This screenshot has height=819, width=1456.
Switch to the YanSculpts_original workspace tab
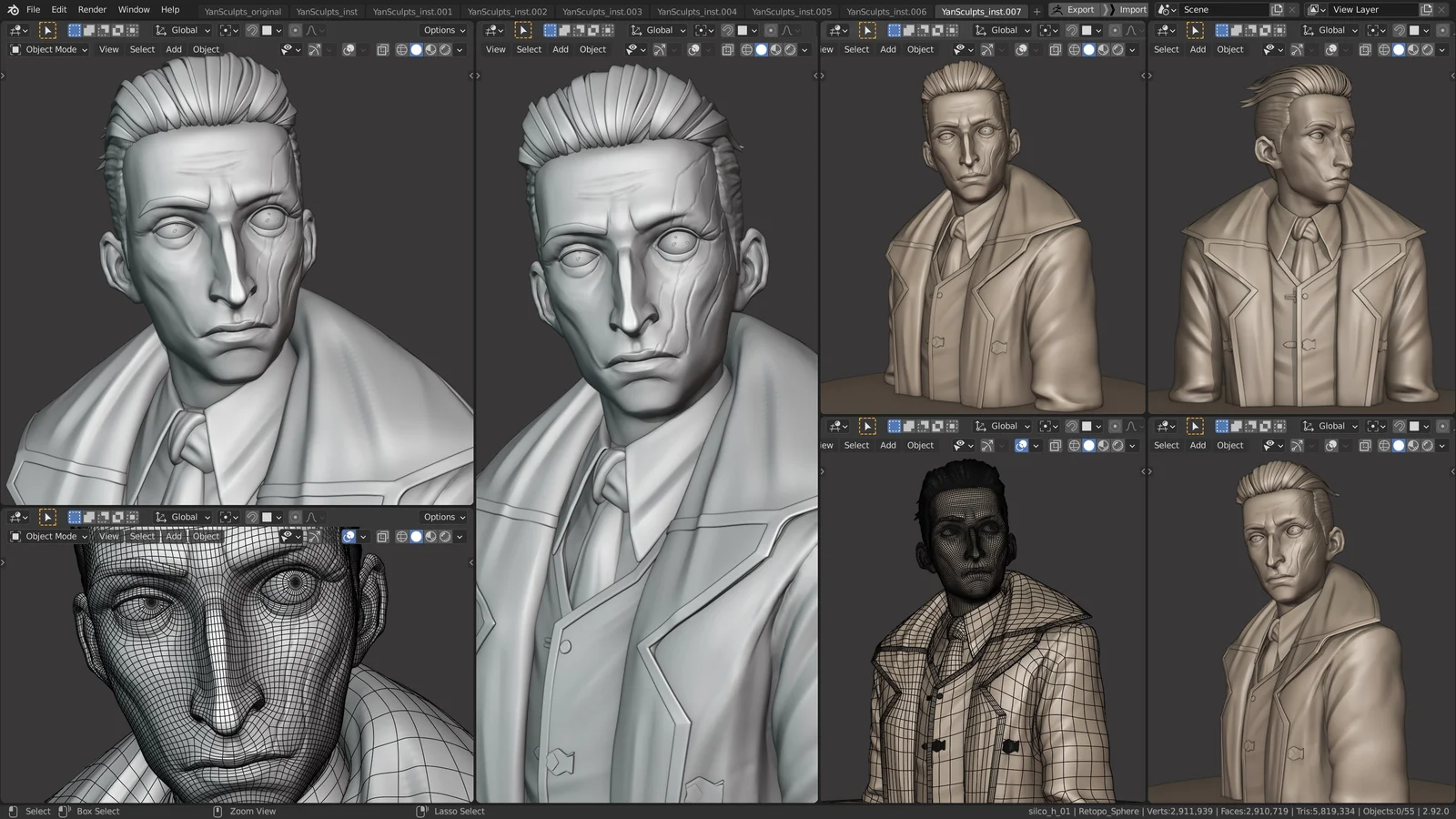click(242, 12)
